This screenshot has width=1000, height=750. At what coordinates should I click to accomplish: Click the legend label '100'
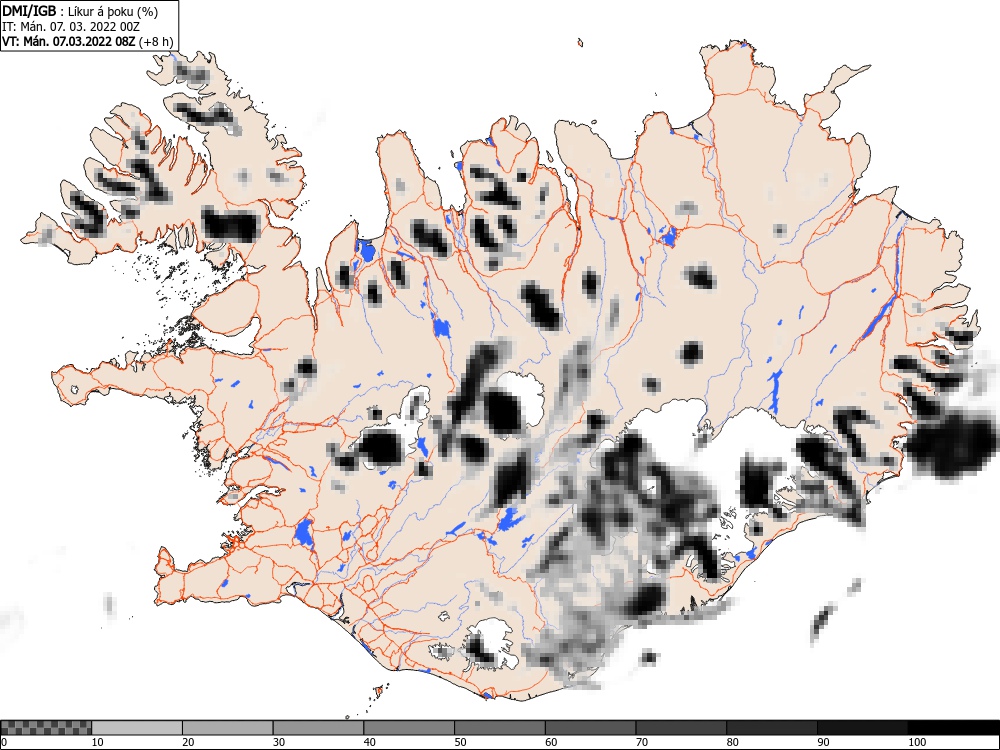coord(916,742)
